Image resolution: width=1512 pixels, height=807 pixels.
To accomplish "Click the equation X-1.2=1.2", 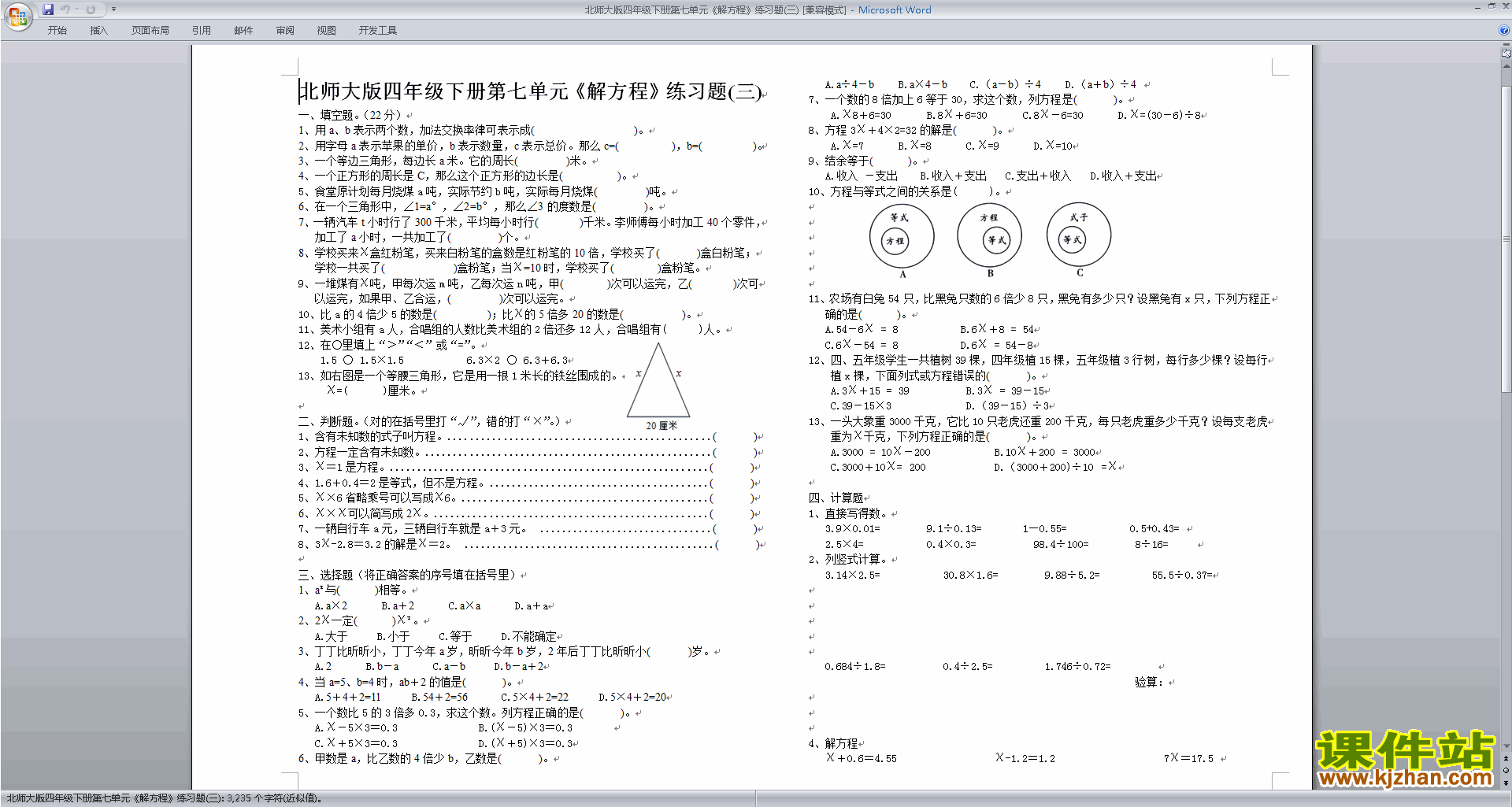I will tap(1025, 758).
